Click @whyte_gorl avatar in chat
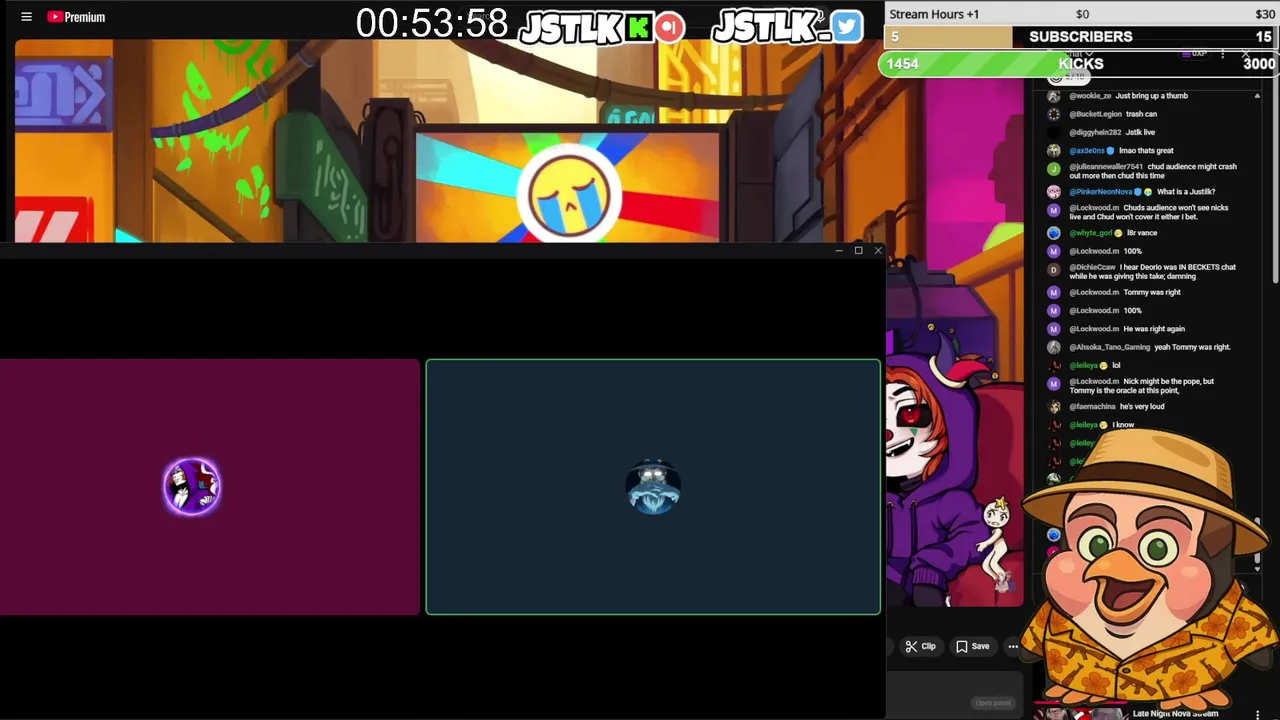The height and width of the screenshot is (720, 1280). coord(1053,233)
